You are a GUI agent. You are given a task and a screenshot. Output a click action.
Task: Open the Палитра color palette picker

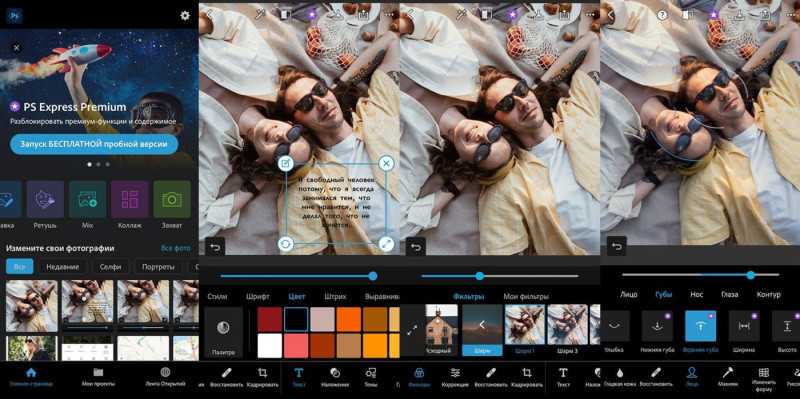click(x=223, y=328)
